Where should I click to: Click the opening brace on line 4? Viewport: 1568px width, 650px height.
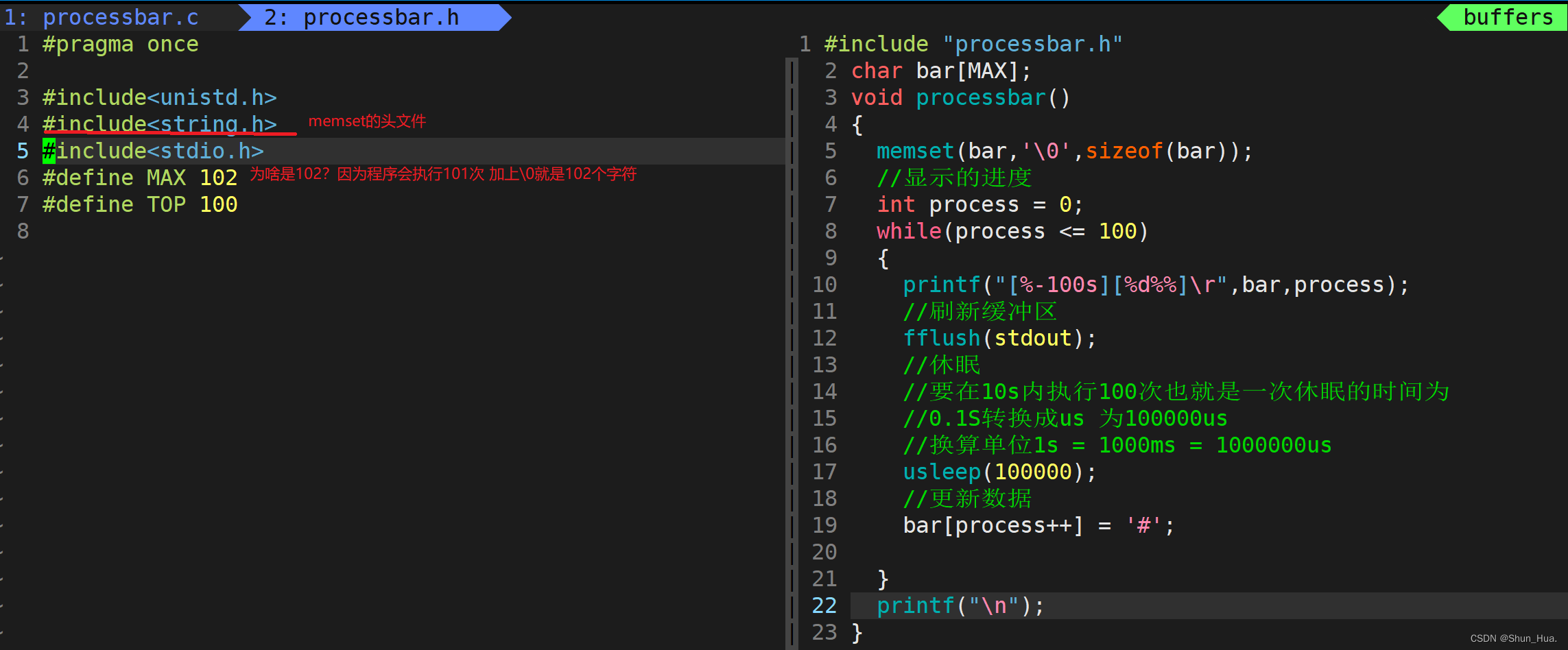[857, 125]
